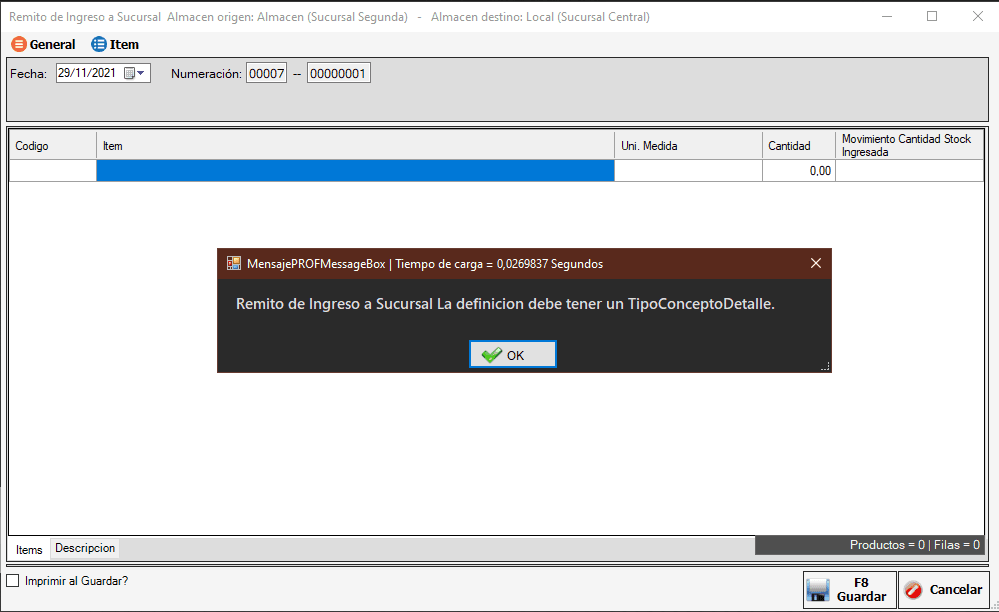Click the orange General menu icon
This screenshot has width=999, height=612.
click(x=18, y=45)
